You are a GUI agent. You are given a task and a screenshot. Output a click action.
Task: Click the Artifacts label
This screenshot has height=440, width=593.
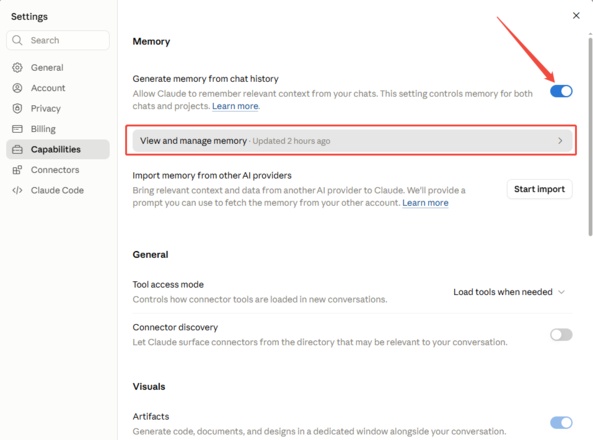click(151, 417)
